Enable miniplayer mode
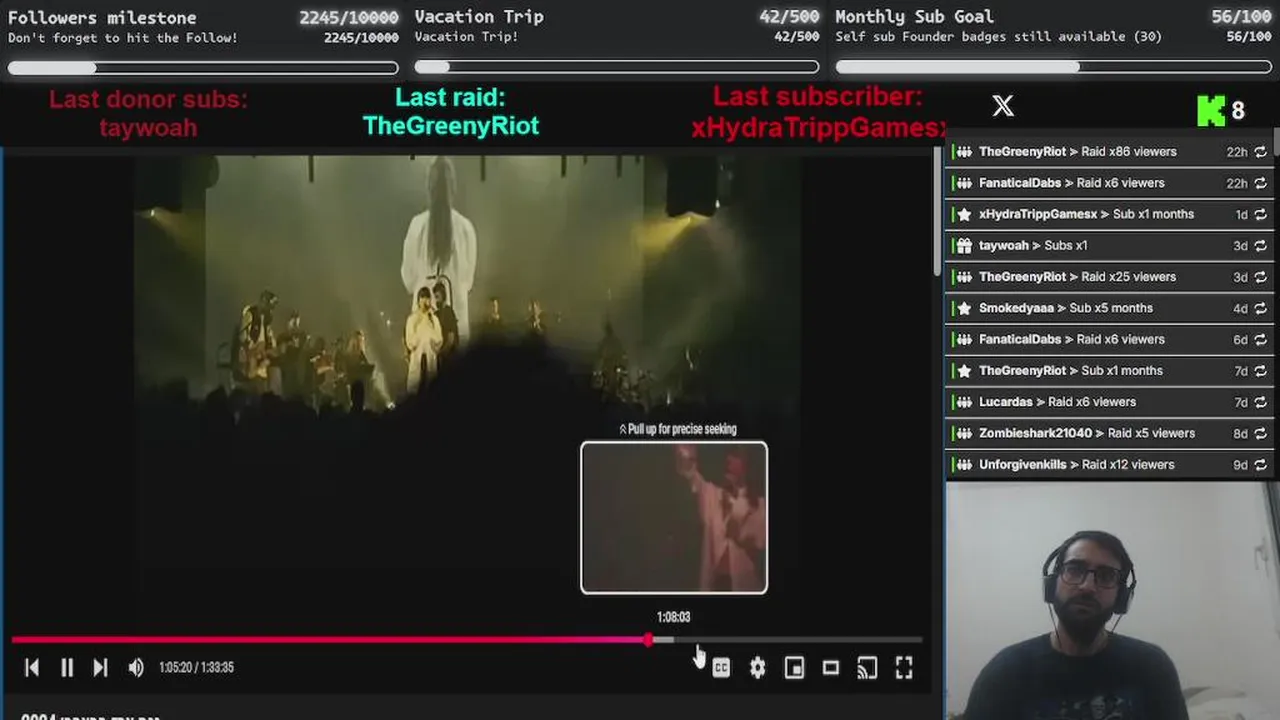The width and height of the screenshot is (1280, 720). point(794,667)
